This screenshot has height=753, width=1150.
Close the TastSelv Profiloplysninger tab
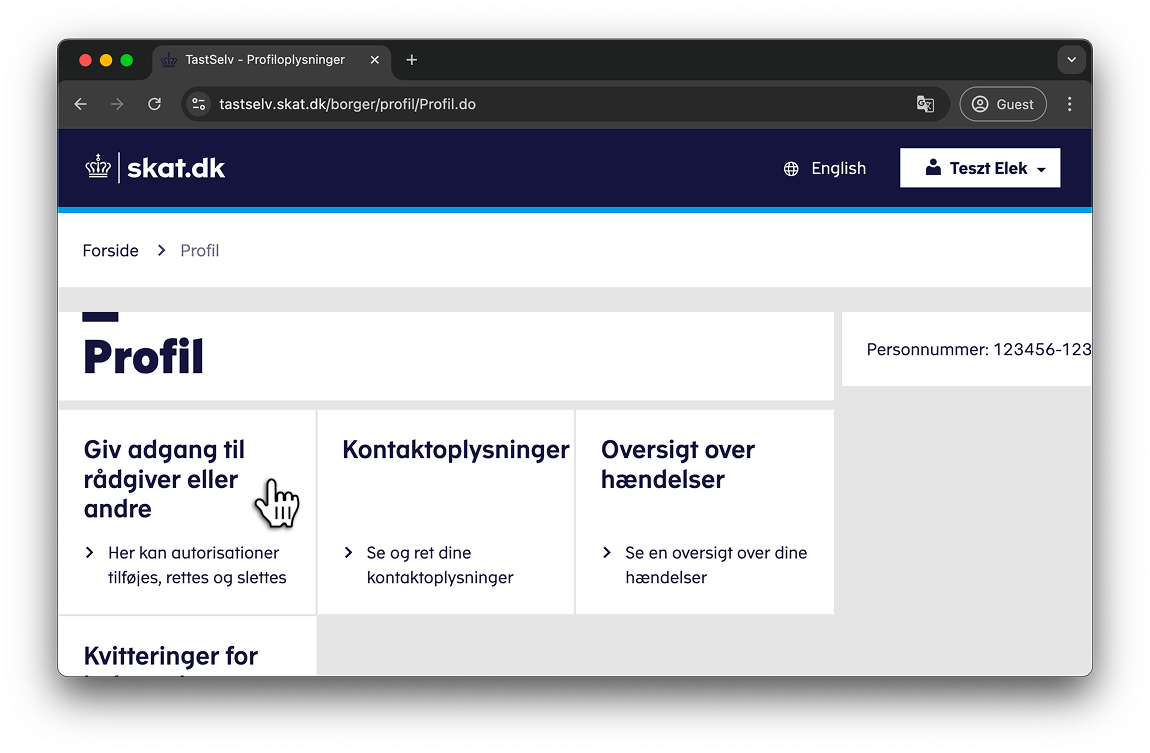375,60
